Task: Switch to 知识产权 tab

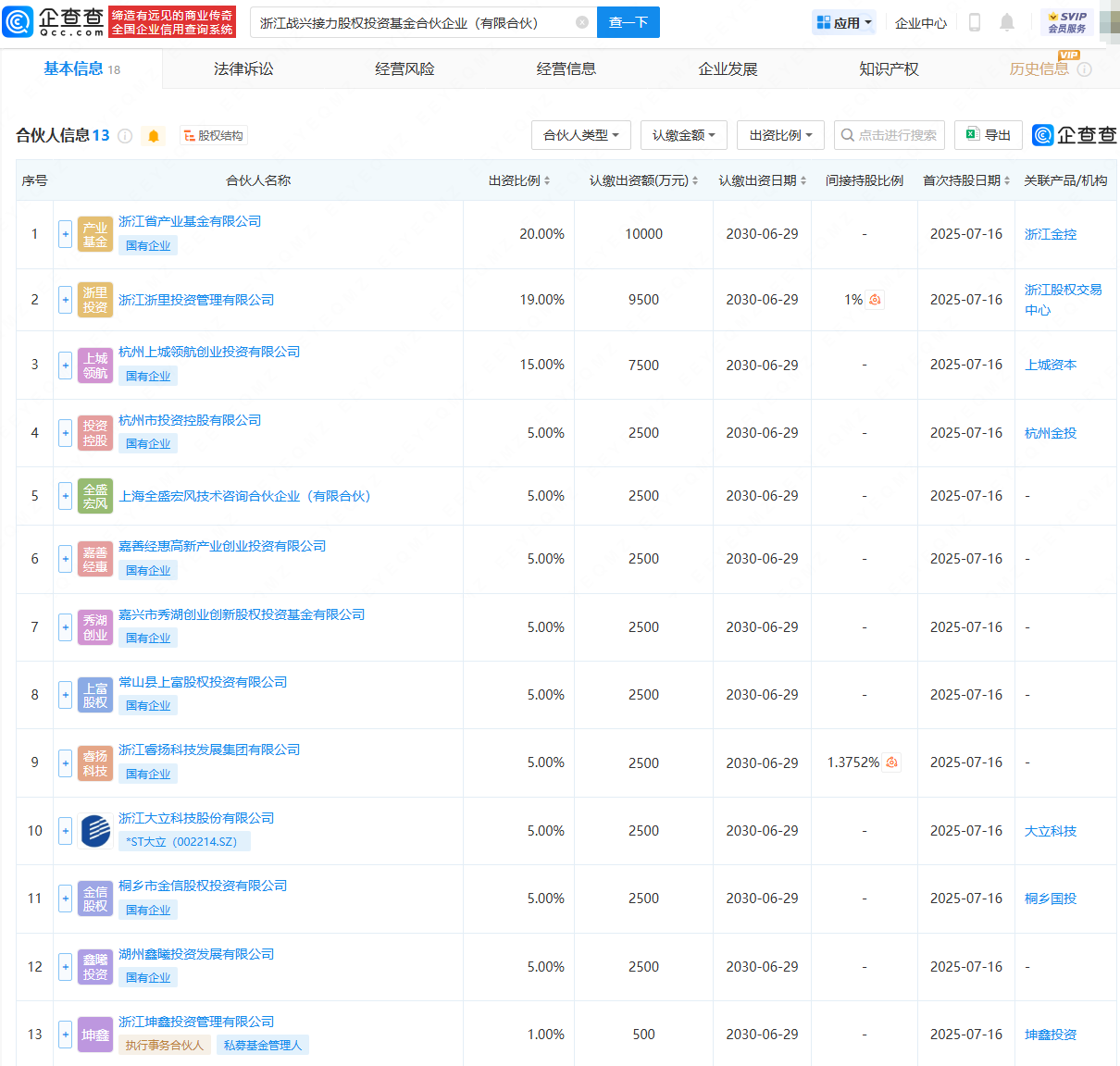Action: (889, 69)
